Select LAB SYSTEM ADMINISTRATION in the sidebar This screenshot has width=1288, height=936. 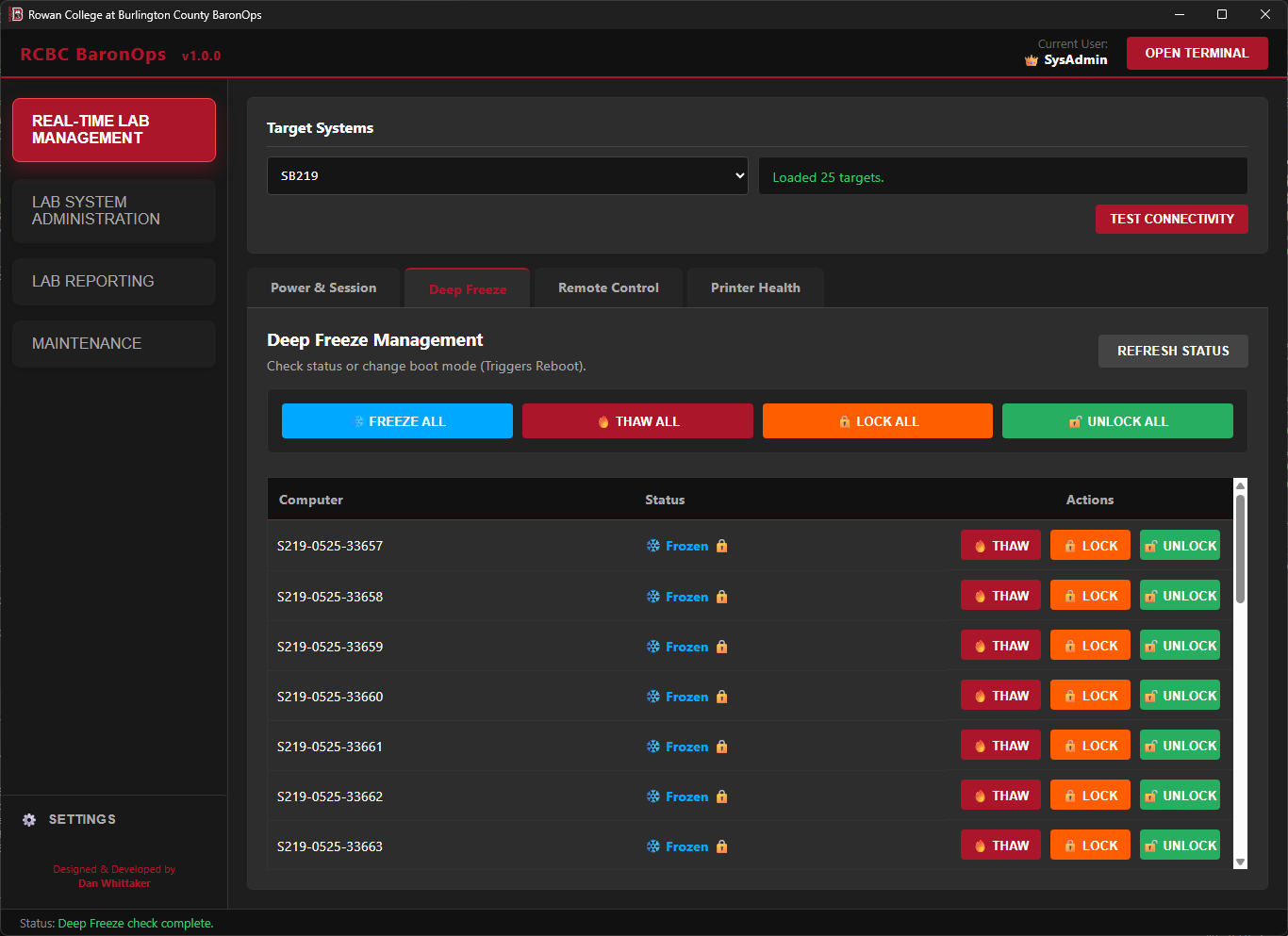[x=113, y=210]
